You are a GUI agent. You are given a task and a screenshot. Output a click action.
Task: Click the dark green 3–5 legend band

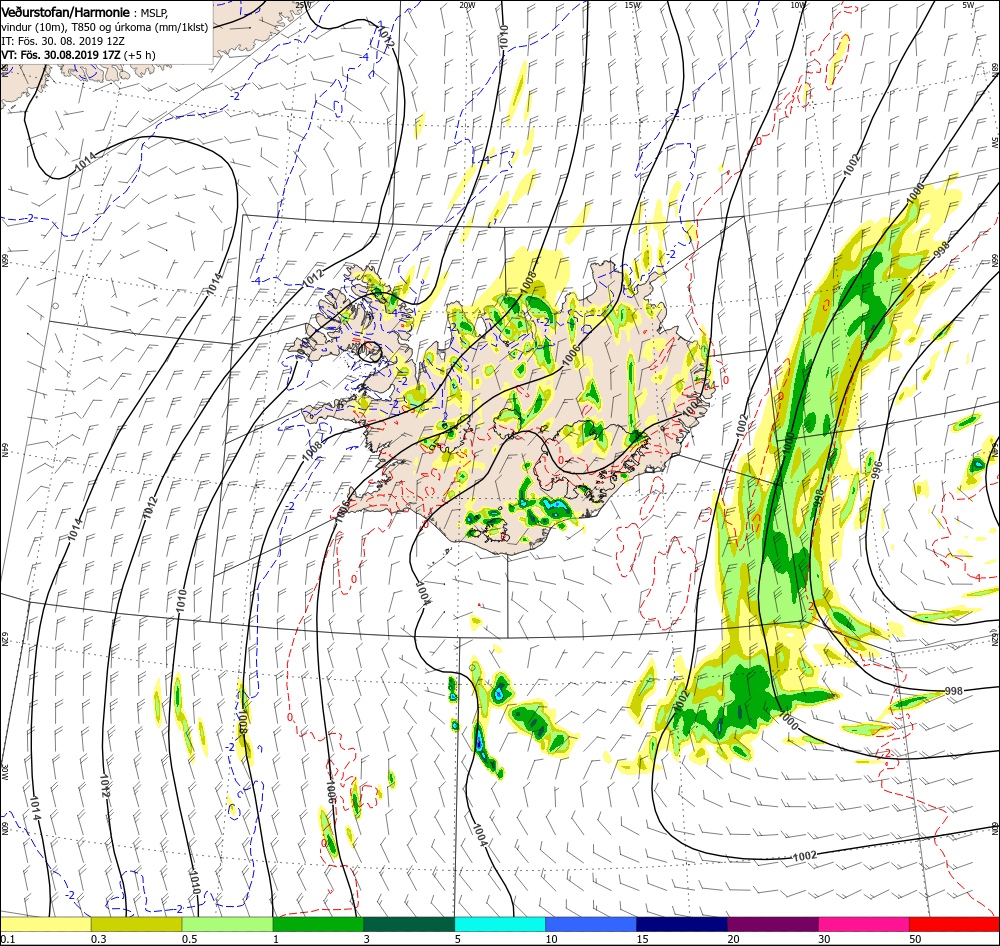coord(409,924)
